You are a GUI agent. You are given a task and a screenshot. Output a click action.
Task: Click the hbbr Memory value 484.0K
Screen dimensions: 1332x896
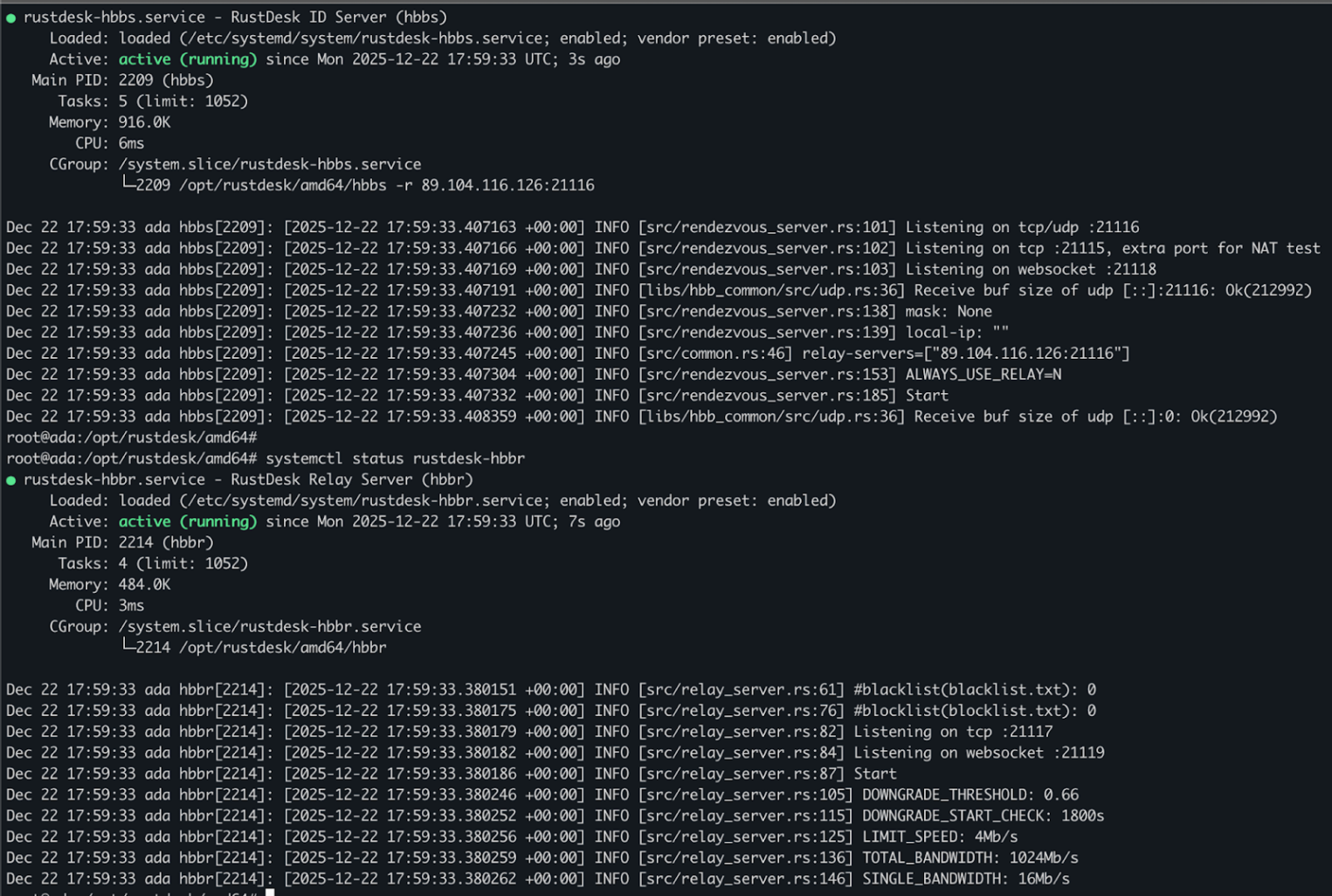coord(144,584)
